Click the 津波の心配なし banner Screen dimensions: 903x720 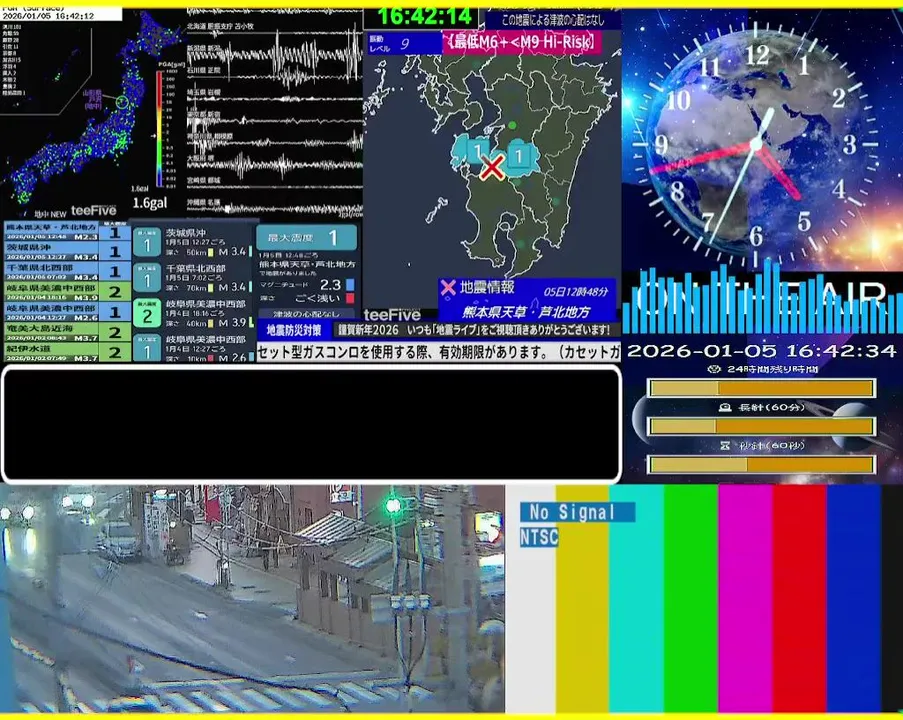click(x=306, y=314)
